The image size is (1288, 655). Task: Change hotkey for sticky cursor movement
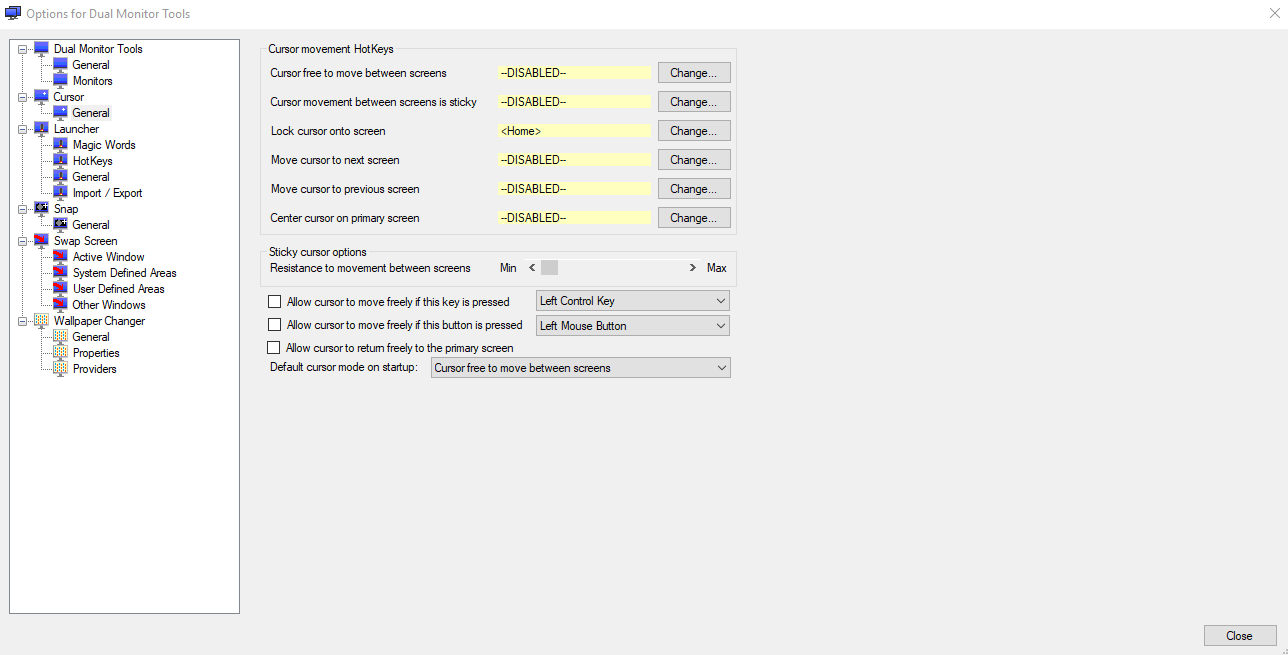pos(694,102)
